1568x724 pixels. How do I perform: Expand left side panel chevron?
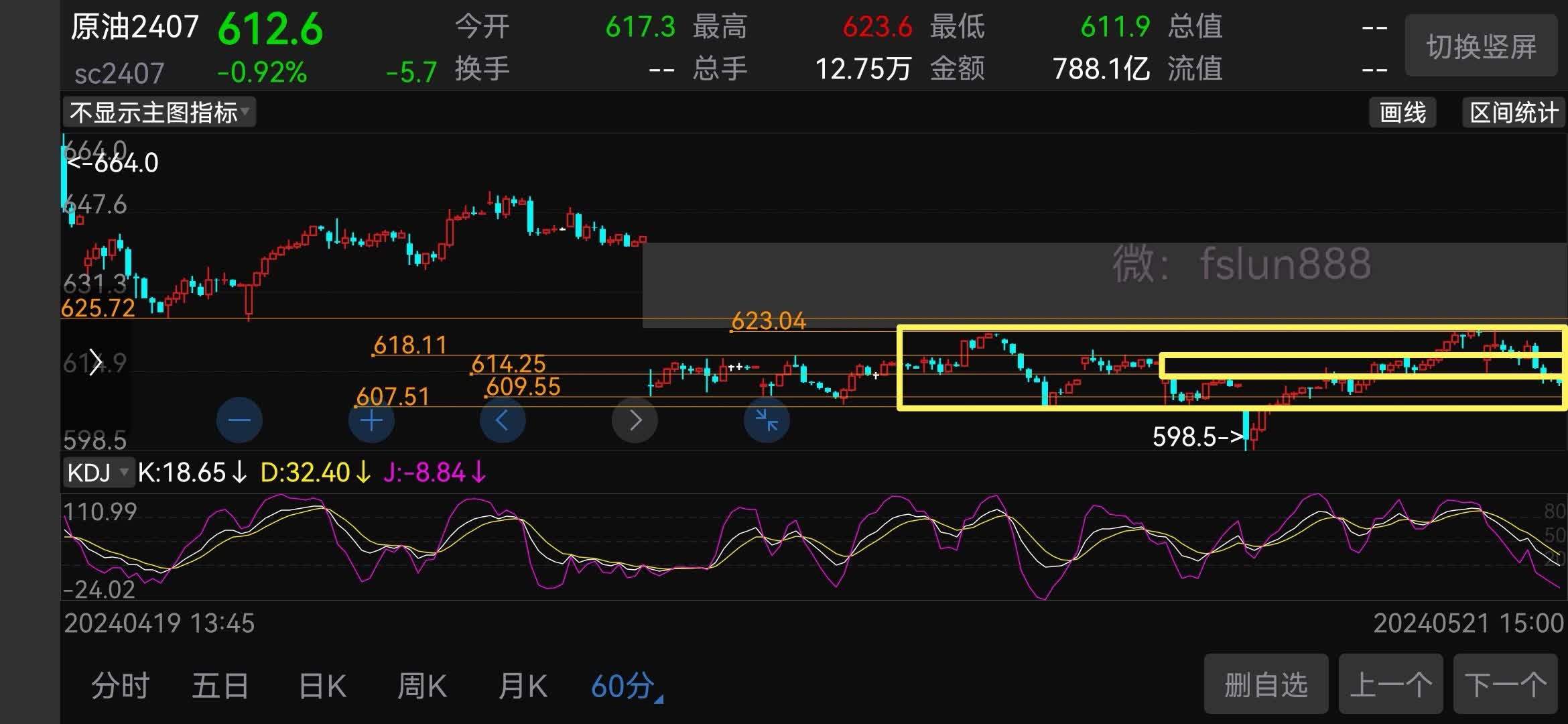[95, 362]
